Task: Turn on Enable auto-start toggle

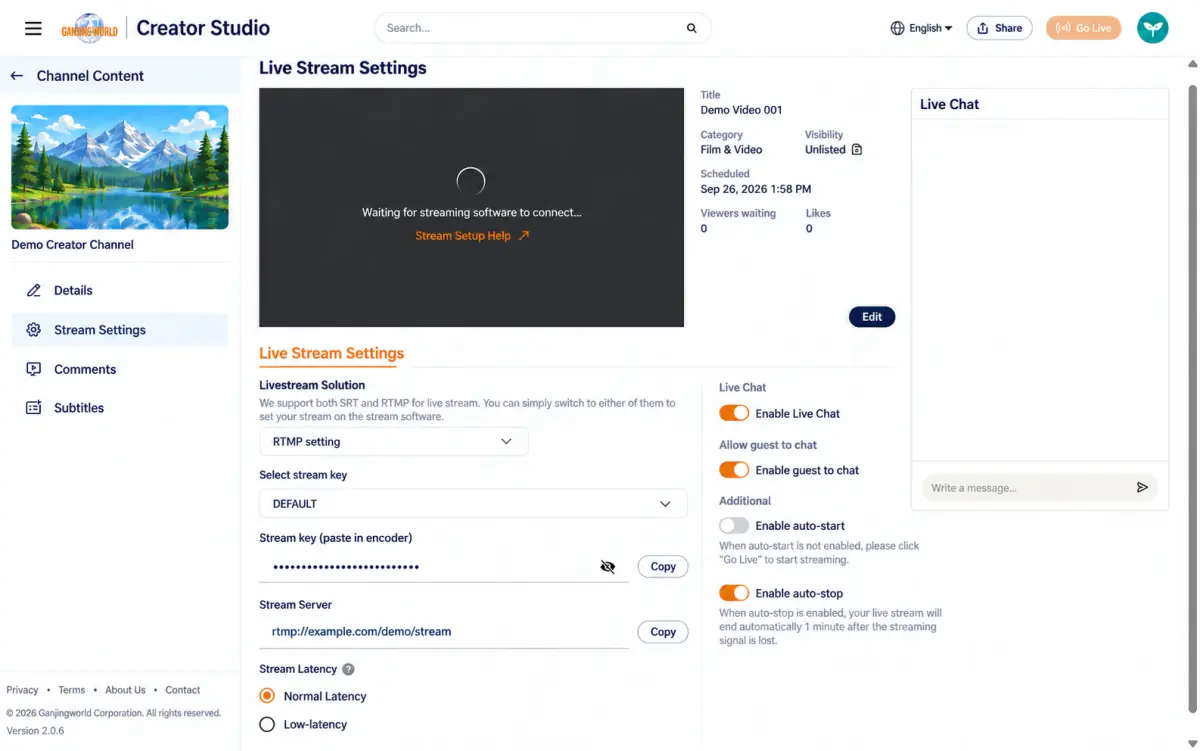Action: (734, 526)
